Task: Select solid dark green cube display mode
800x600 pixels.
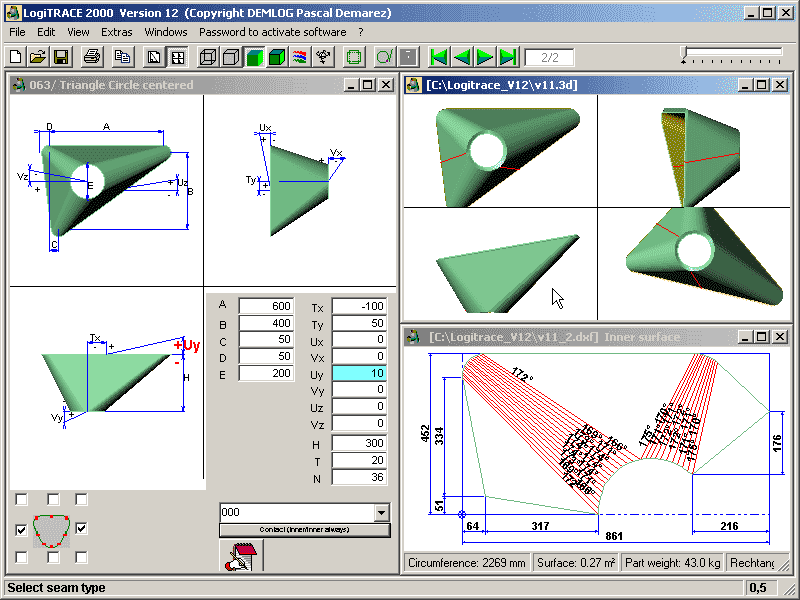Action: point(277,57)
